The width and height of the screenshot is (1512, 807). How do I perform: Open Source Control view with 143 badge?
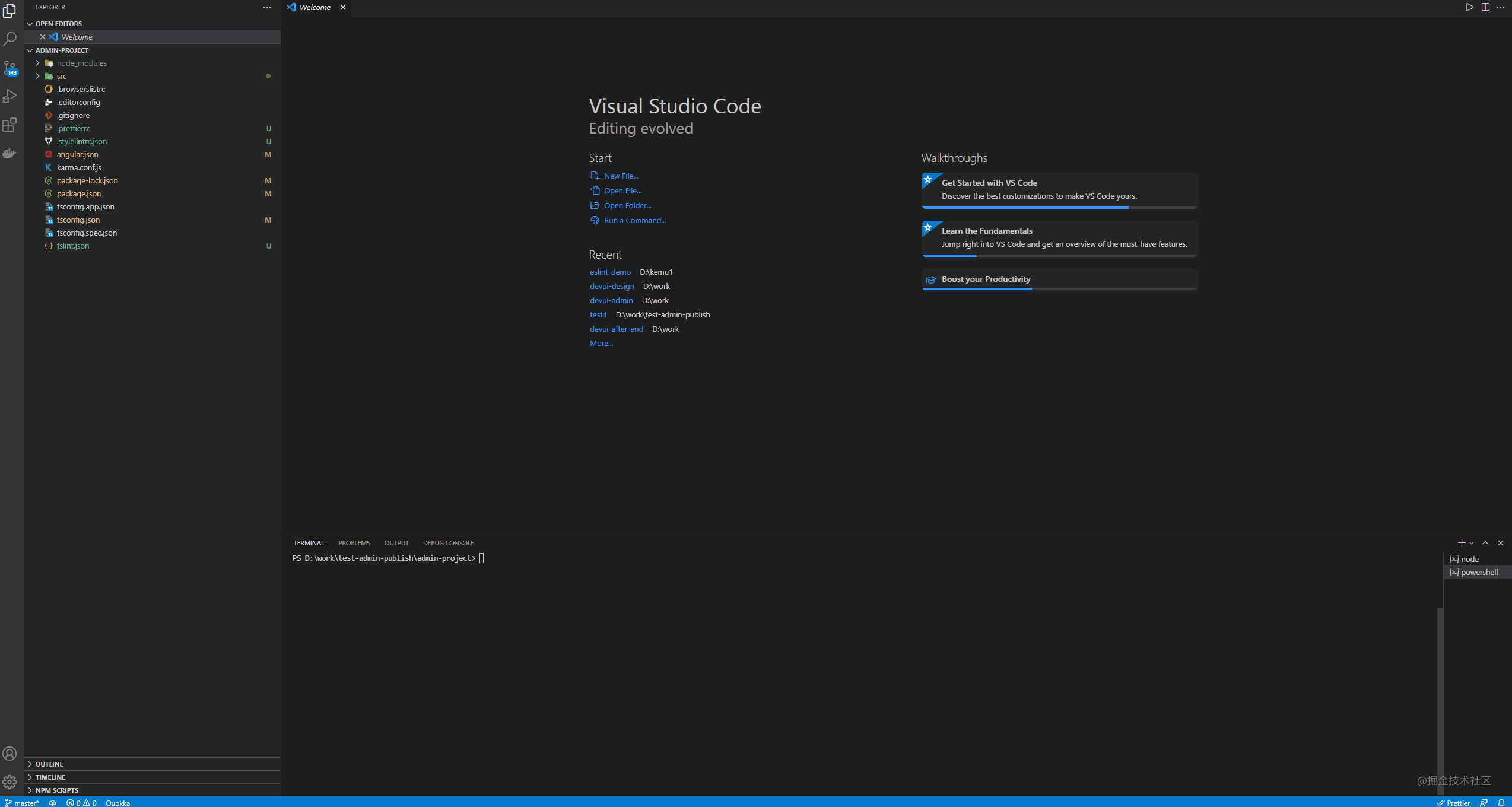pyautogui.click(x=10, y=68)
